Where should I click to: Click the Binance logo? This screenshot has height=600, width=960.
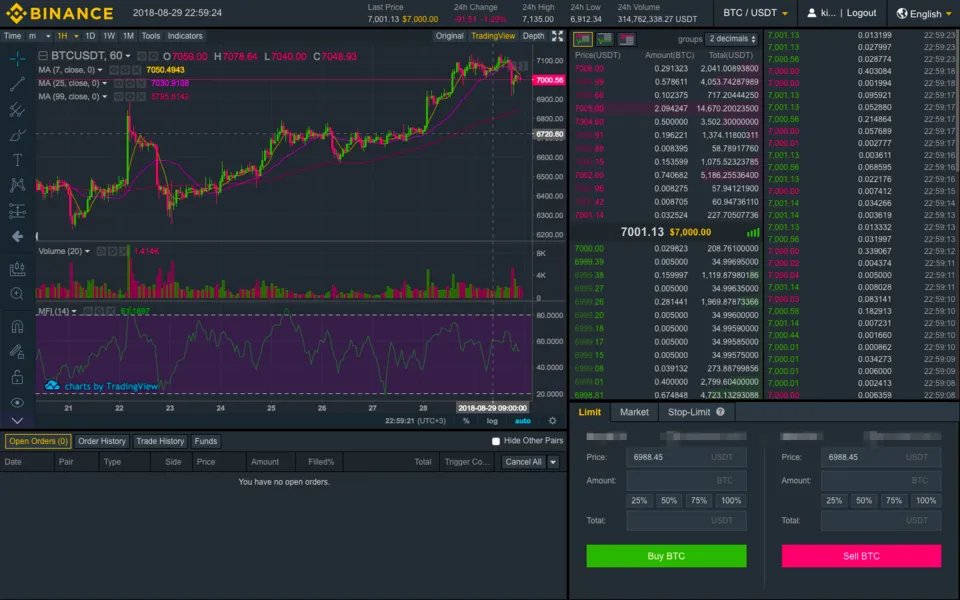click(60, 13)
